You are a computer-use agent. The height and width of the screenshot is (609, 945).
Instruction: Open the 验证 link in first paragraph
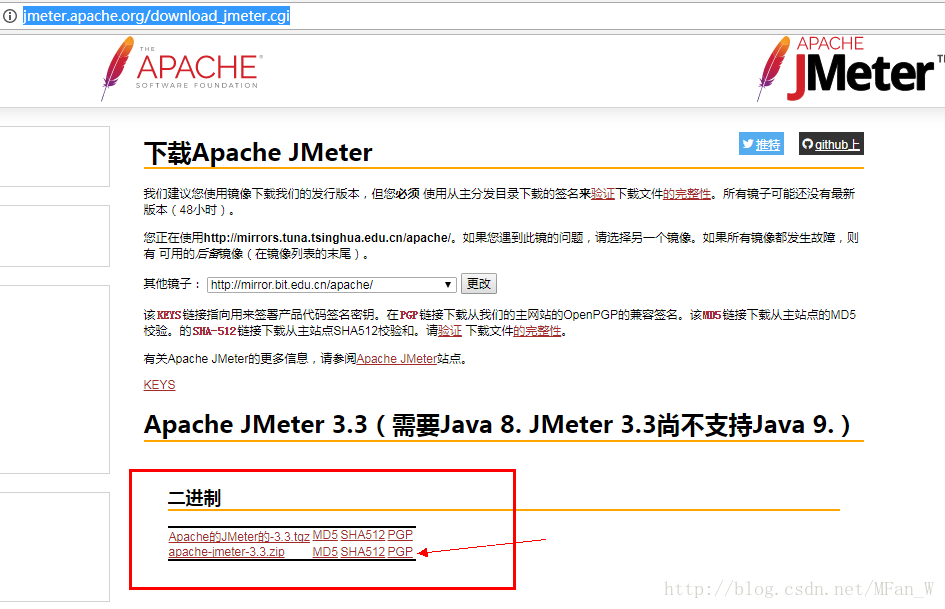[603, 194]
